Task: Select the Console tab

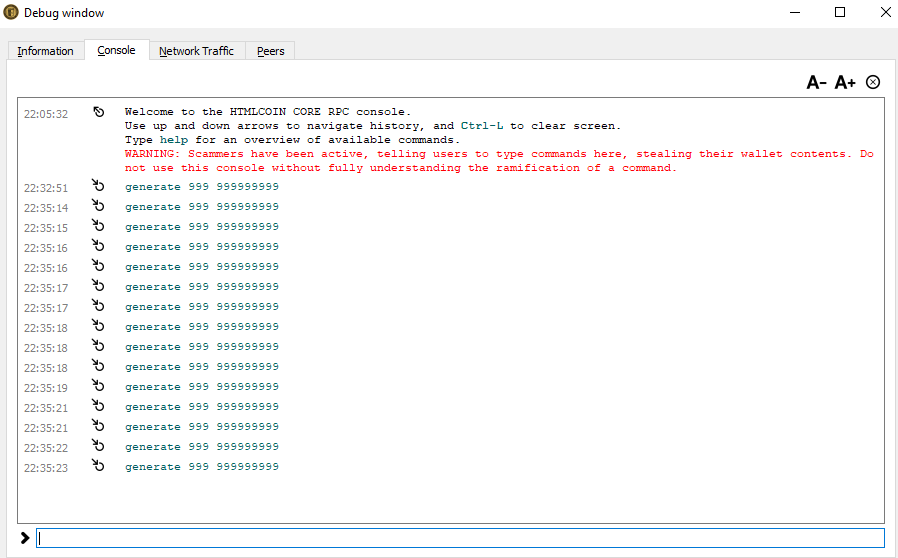Action: tap(116, 50)
